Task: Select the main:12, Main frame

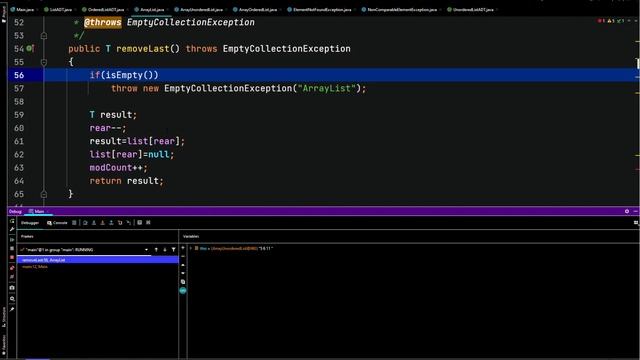Action: [x=35, y=267]
